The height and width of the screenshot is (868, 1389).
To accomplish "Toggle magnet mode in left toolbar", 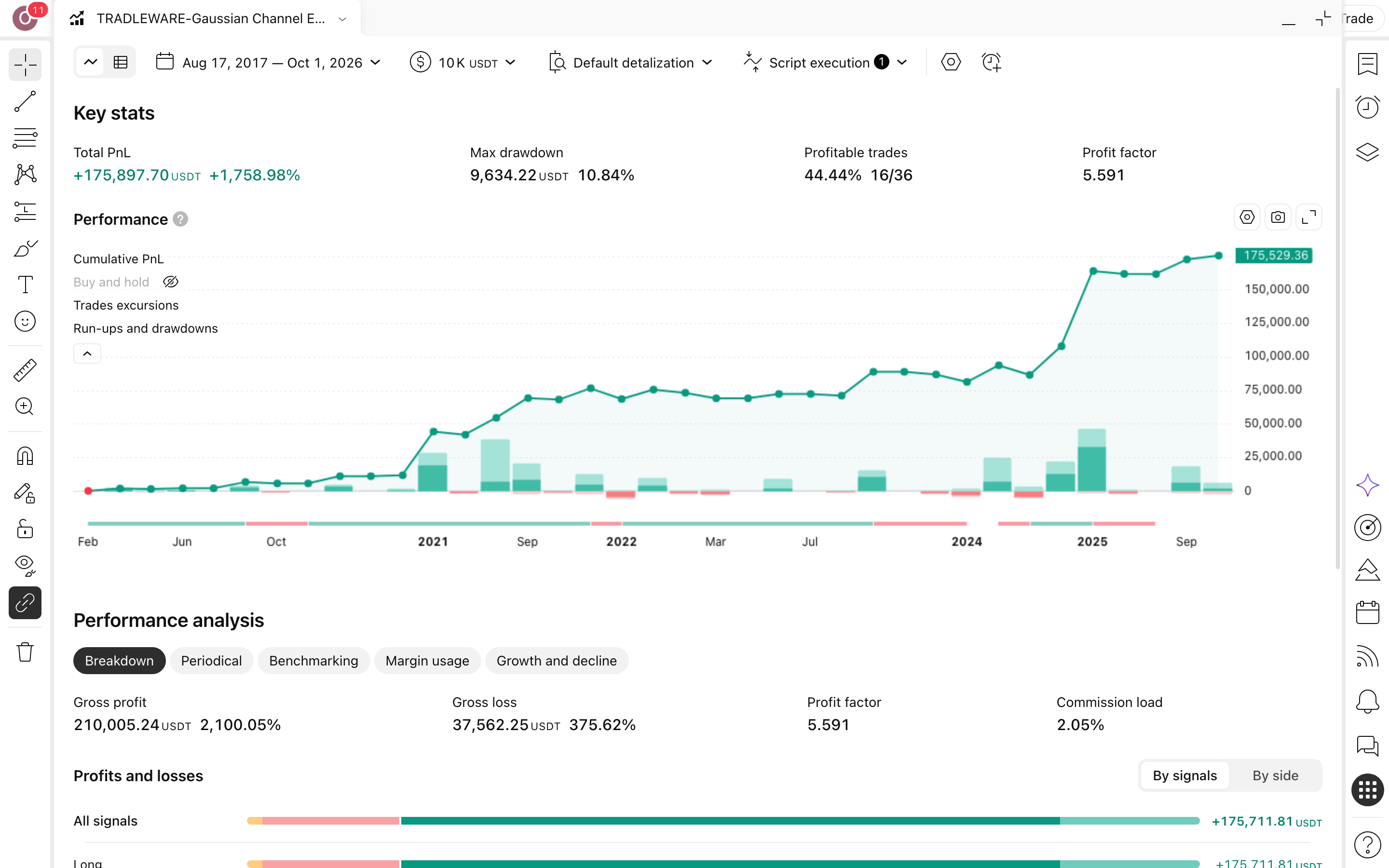I will (25, 456).
